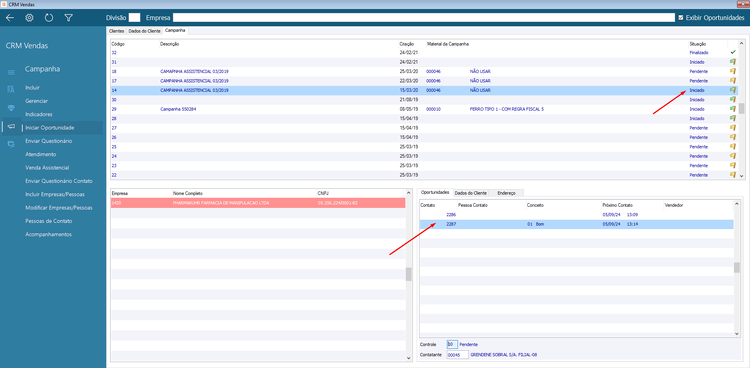Viewport: 750px width, 368px height.
Task: Click the yellow flag on campaign 26
Action: point(733,137)
